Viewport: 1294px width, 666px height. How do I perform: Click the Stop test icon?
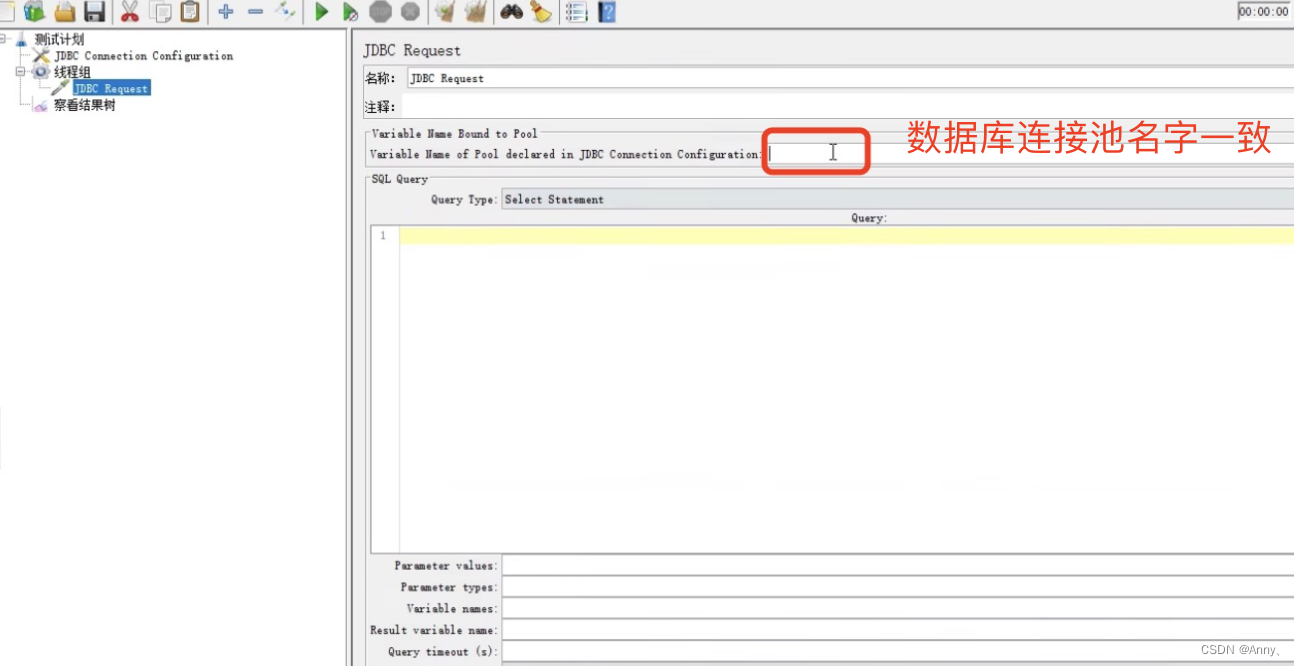[380, 12]
